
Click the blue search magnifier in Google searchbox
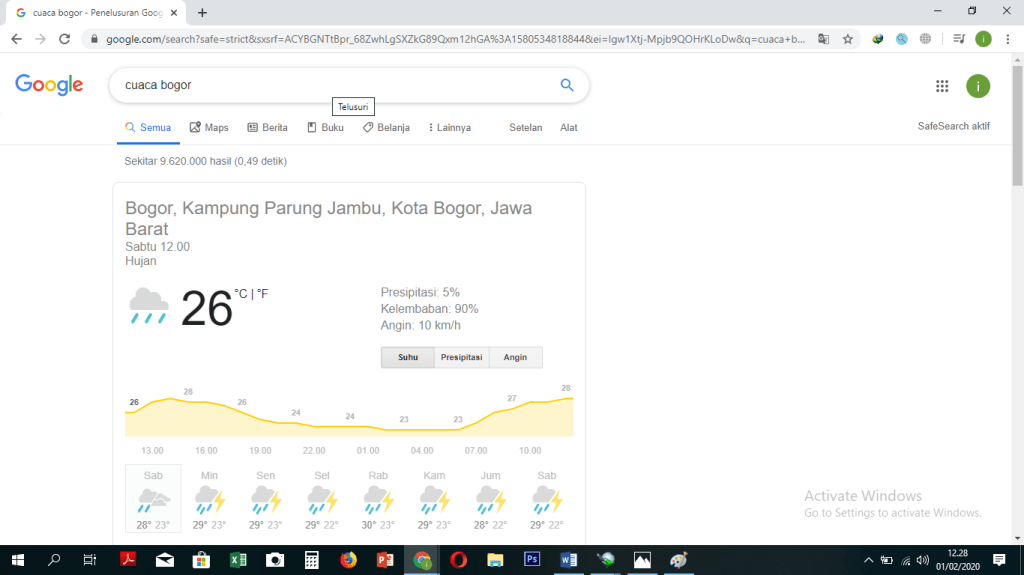[567, 85]
